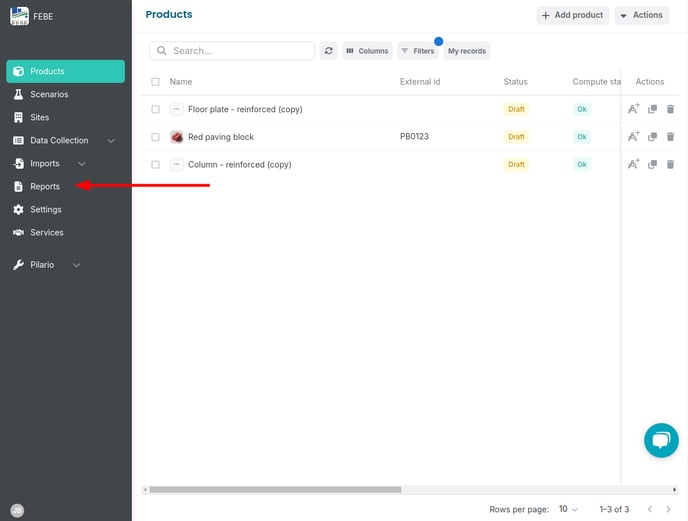Click the A+ icon for Red paving block
The height and width of the screenshot is (521, 688).
tap(634, 137)
